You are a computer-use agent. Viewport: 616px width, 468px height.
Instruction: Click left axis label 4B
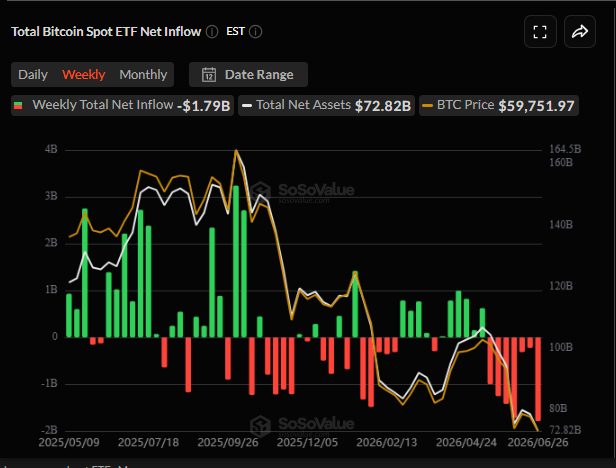tap(51, 149)
